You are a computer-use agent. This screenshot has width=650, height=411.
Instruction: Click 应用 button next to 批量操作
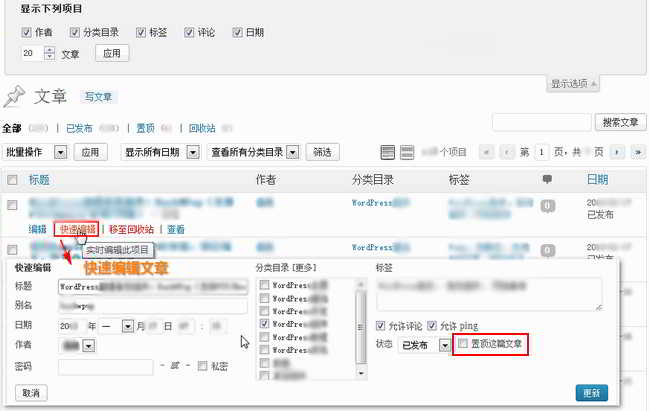pyautogui.click(x=90, y=152)
